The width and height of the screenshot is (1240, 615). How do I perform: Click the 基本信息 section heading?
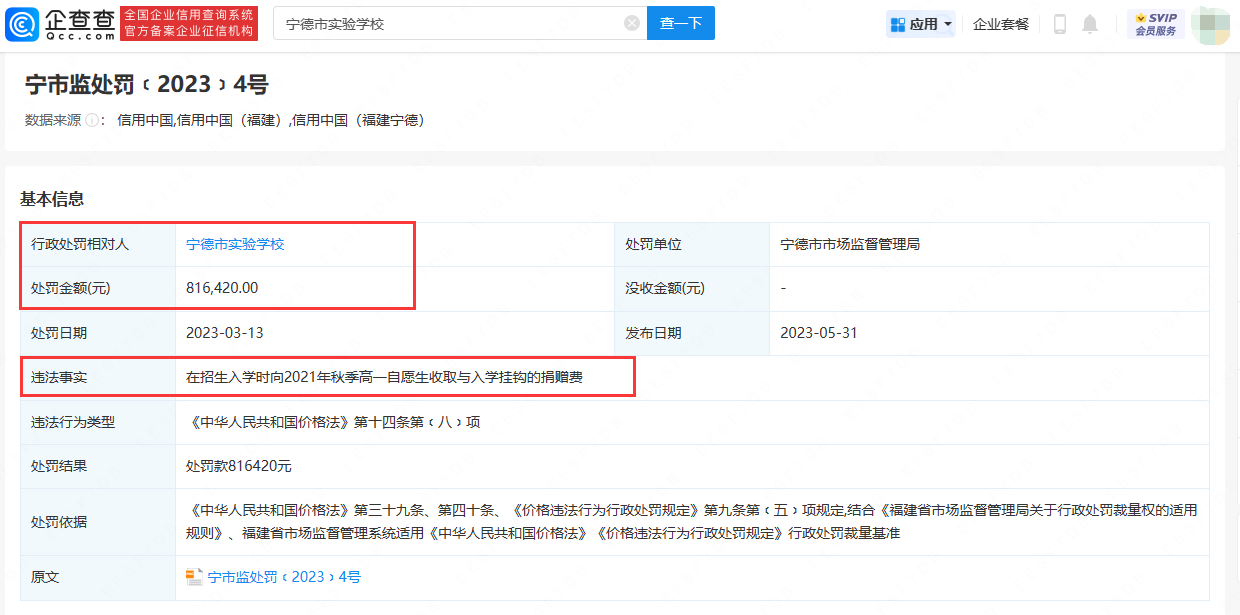[52, 199]
